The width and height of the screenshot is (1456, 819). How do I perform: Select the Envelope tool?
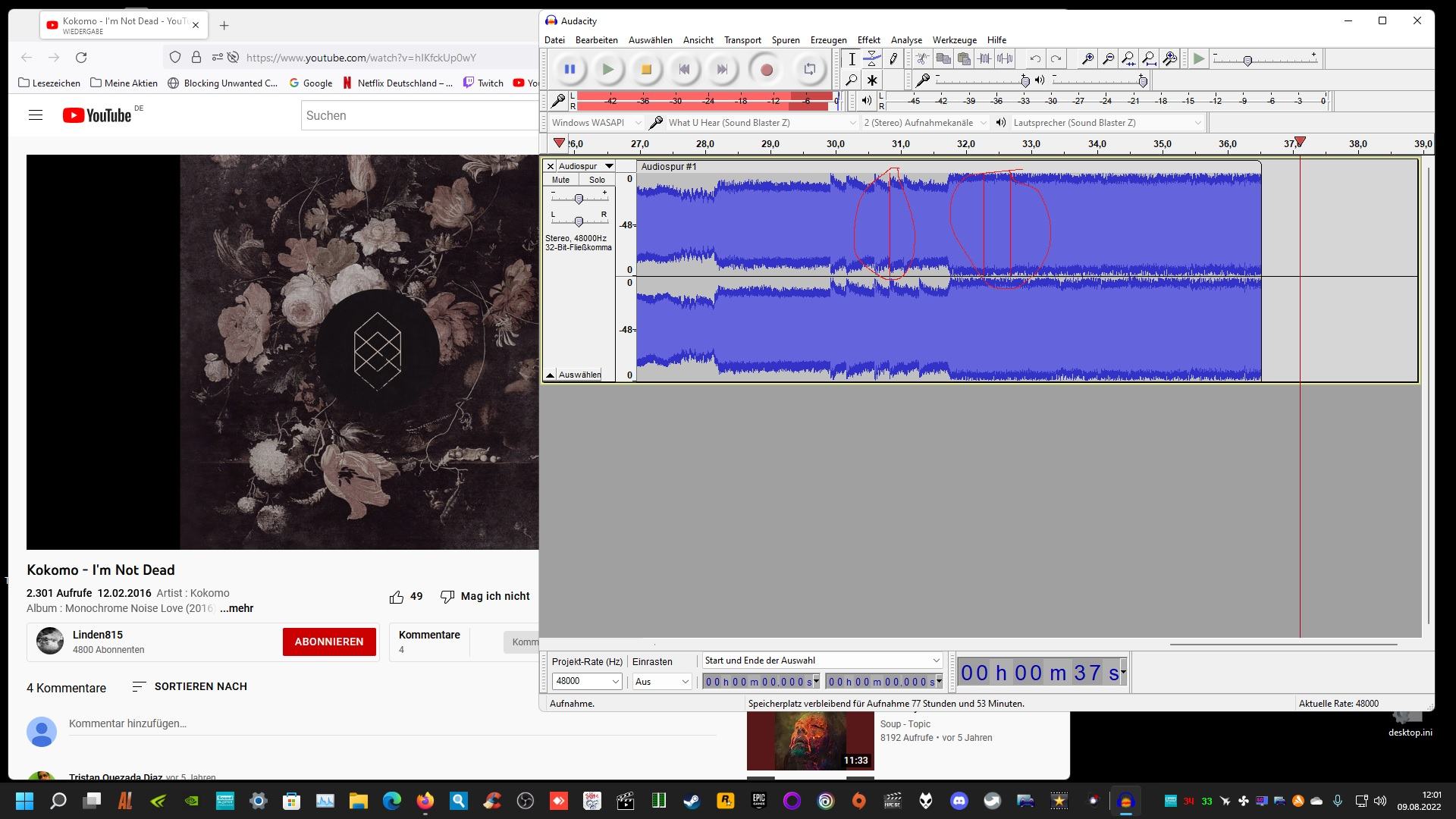point(872,59)
